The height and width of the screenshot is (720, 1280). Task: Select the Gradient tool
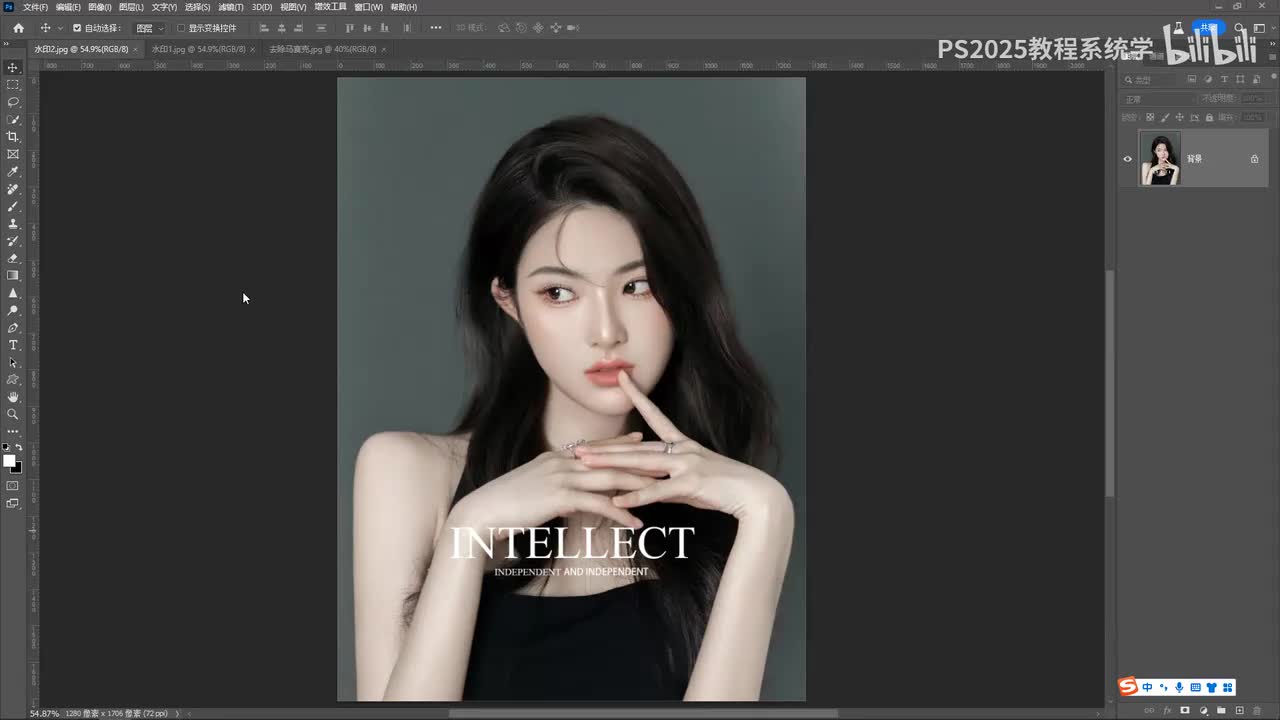[13, 275]
